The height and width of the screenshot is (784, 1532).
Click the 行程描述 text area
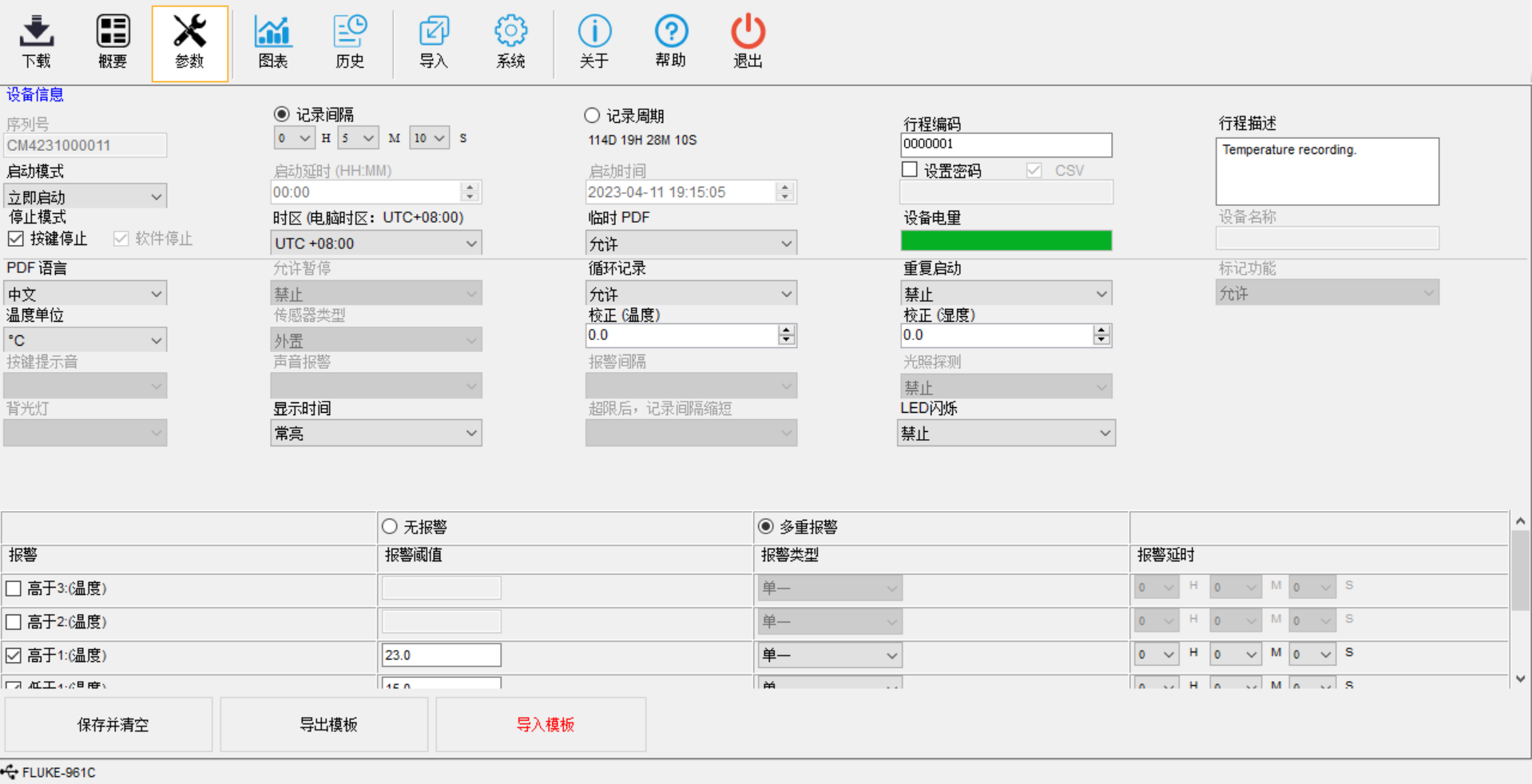click(x=1328, y=172)
